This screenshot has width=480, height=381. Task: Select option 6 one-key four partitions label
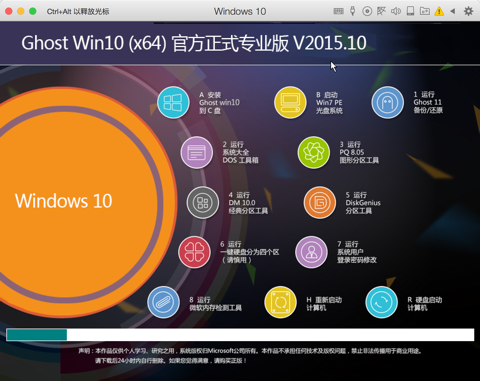pos(249,252)
